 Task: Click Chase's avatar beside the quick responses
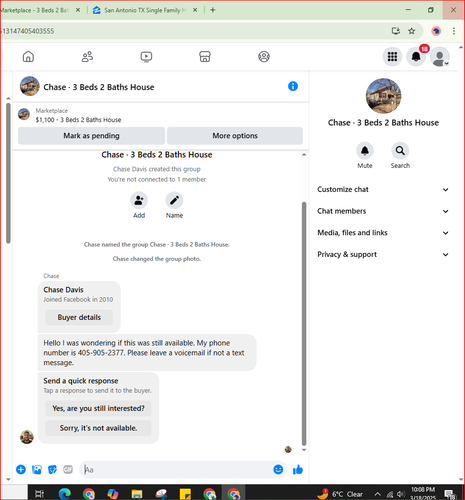pos(27,437)
